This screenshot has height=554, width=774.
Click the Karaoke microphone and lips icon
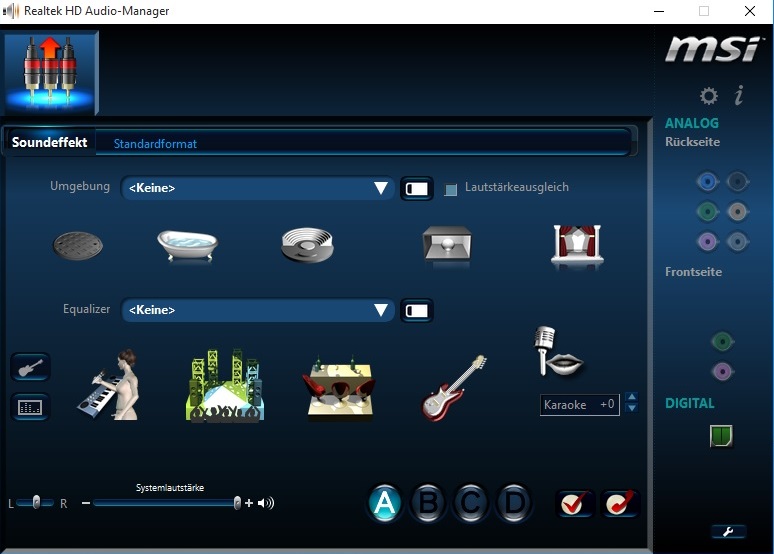(x=559, y=351)
